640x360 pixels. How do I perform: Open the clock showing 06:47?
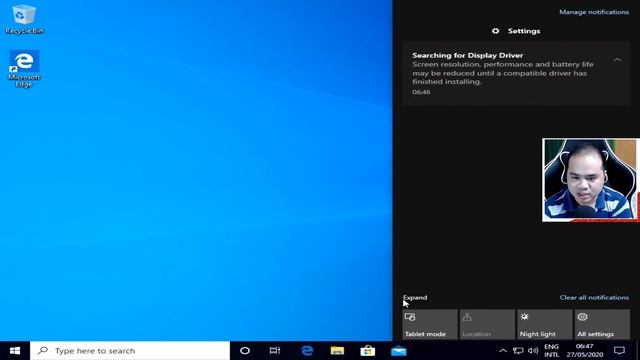click(x=584, y=351)
